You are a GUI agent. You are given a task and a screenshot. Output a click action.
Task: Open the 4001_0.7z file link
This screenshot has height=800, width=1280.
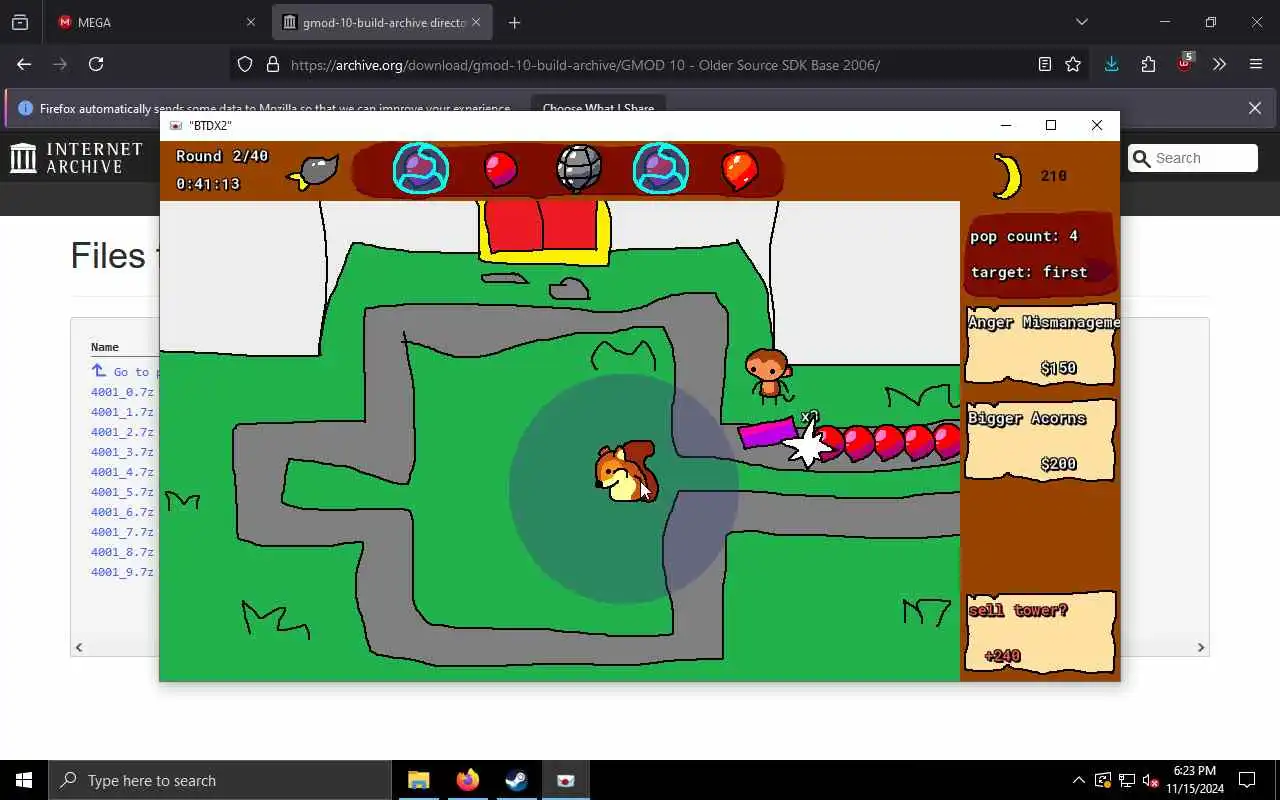coord(122,392)
